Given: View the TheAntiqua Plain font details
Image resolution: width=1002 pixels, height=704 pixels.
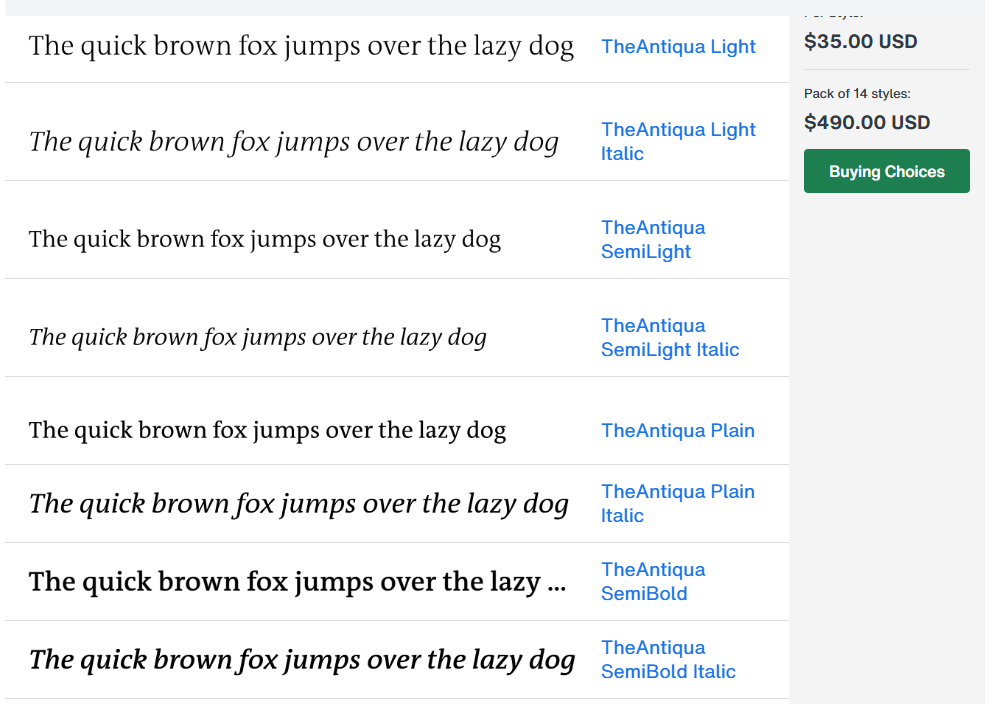Looking at the screenshot, I should [677, 430].
